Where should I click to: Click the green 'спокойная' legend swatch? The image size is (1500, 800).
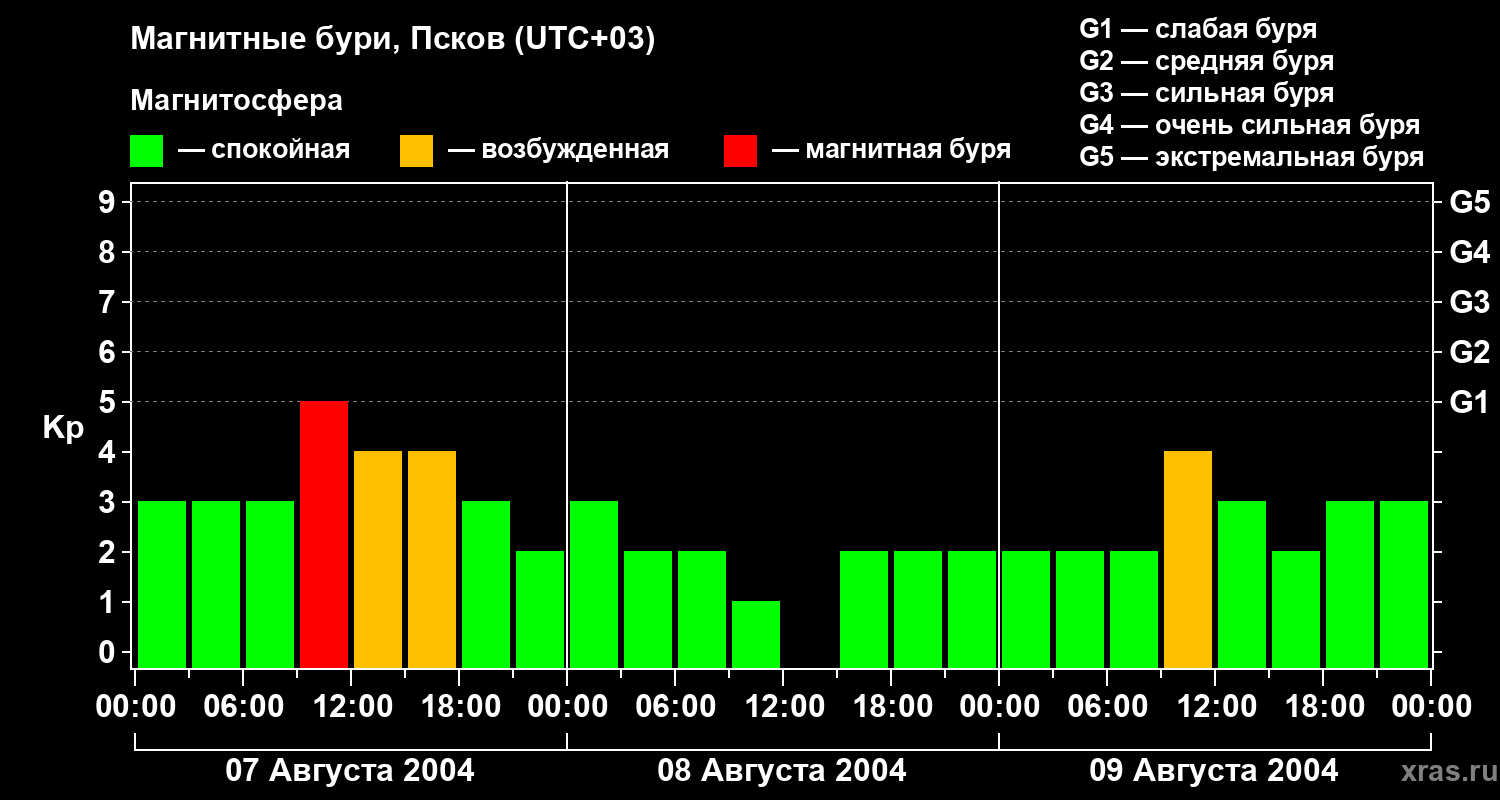coord(146,151)
